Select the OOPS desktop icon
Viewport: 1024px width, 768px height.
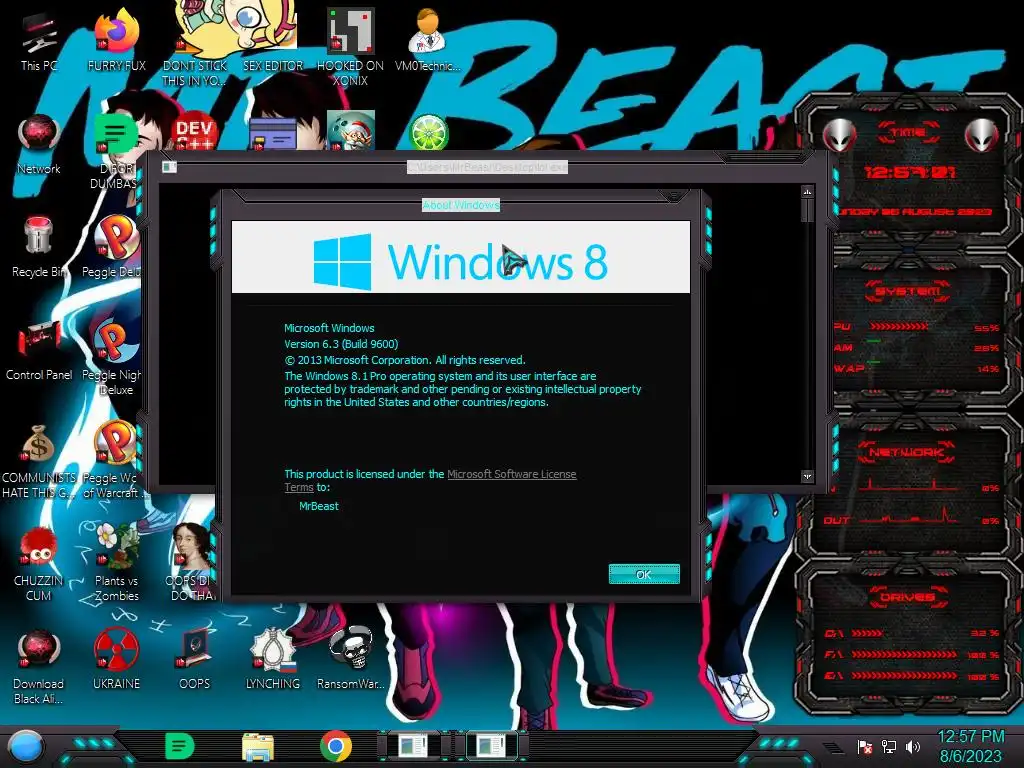[x=194, y=658]
